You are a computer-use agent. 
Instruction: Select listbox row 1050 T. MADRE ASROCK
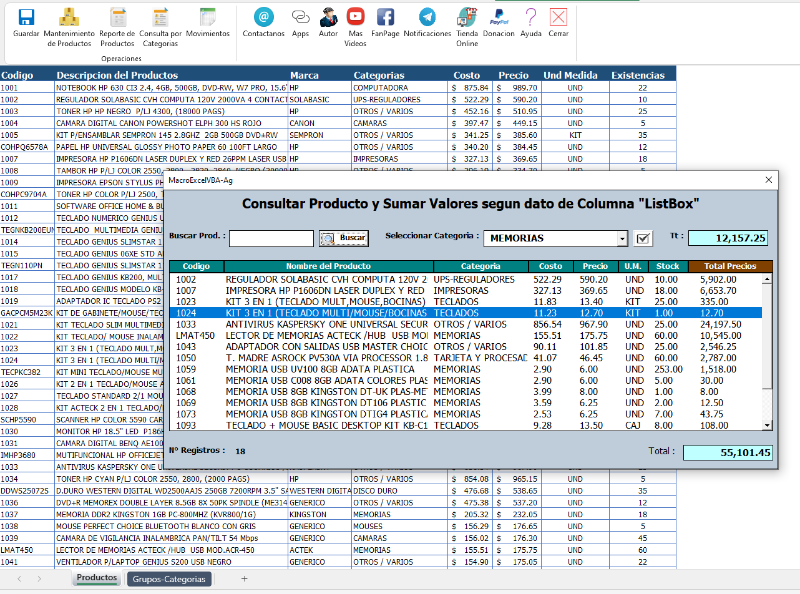[466, 358]
